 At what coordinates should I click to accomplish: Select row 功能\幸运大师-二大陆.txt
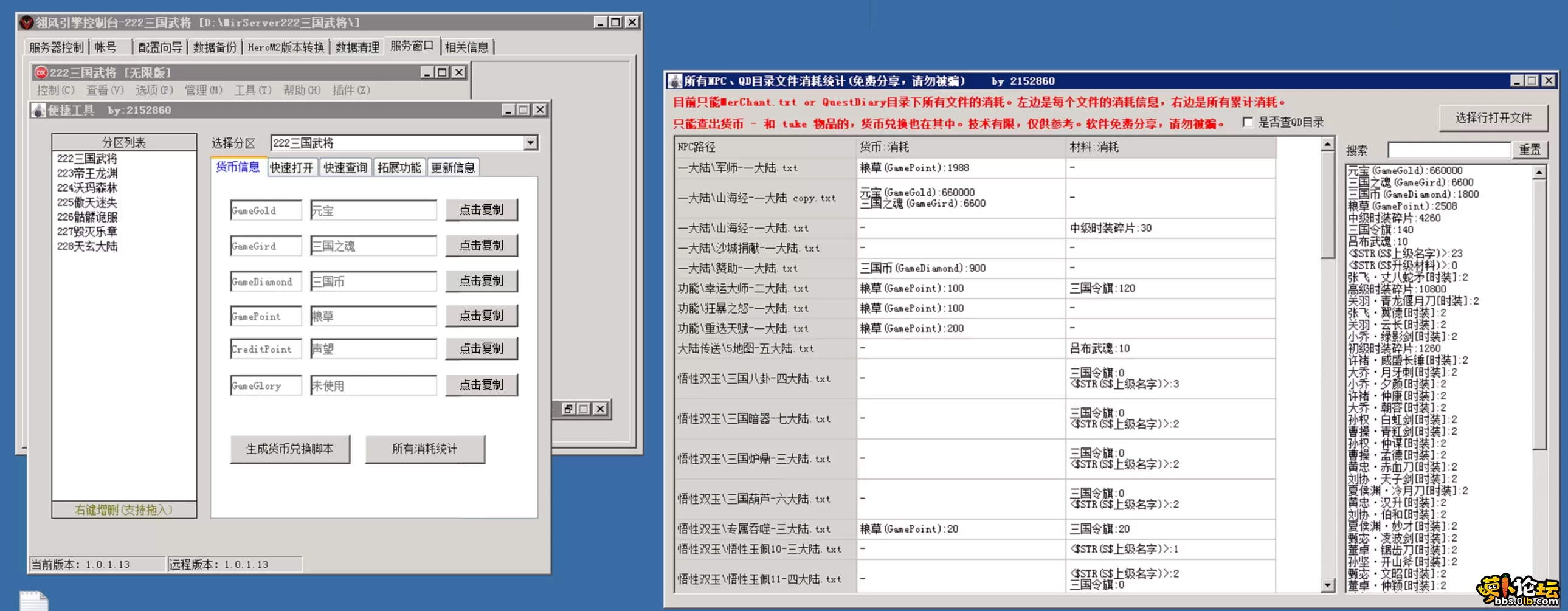975,288
